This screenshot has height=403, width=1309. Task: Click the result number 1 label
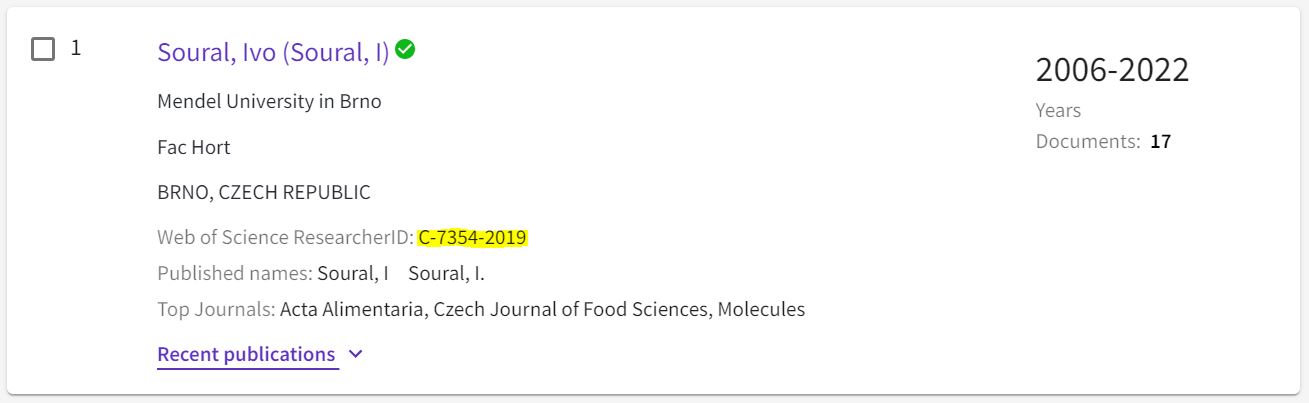tap(75, 48)
